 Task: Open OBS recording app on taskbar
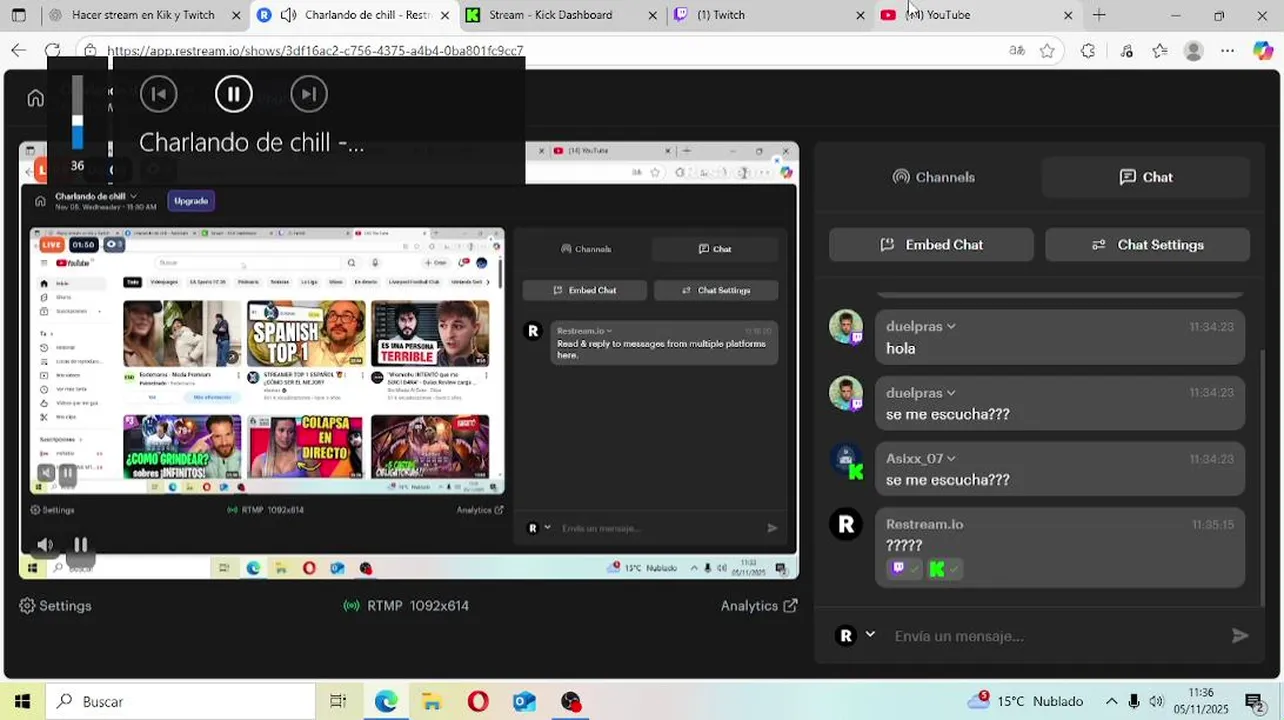pyautogui.click(x=570, y=701)
